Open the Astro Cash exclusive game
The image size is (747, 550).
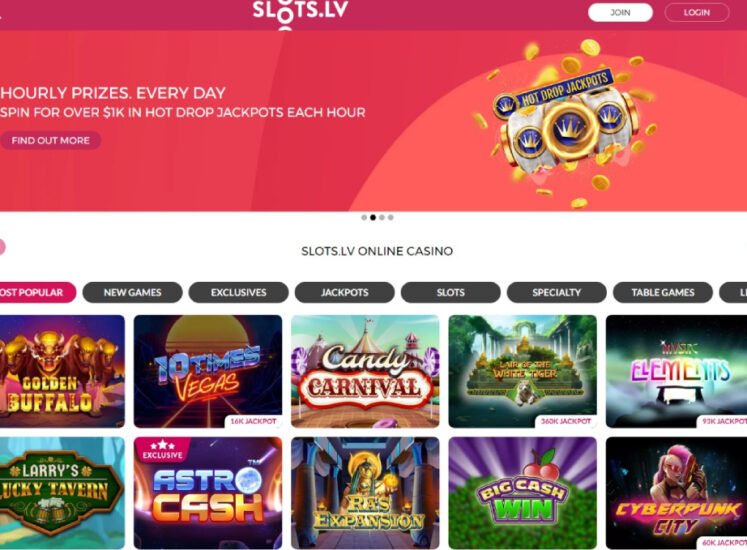[x=208, y=493]
